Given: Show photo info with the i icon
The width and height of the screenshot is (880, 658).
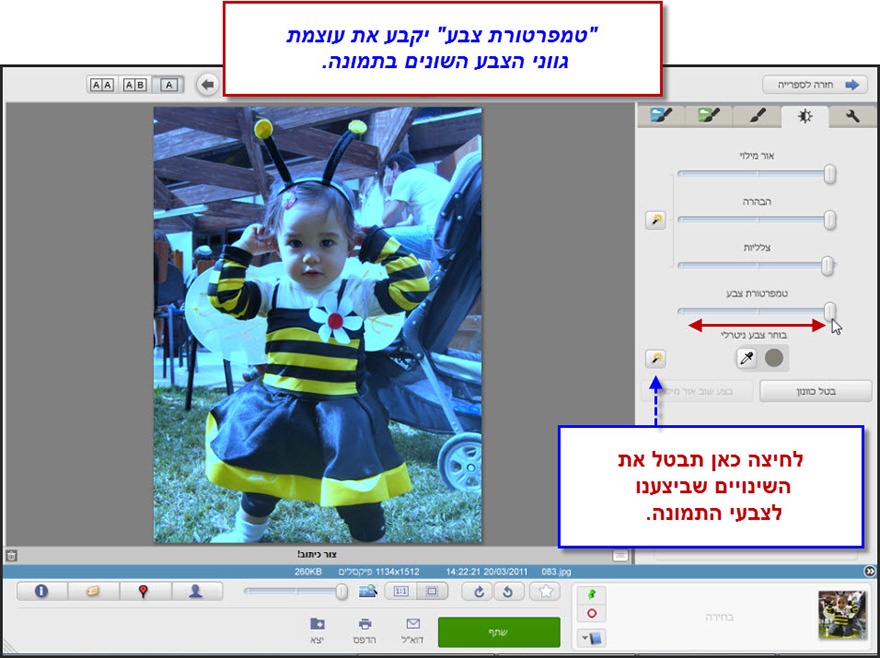Looking at the screenshot, I should (40, 592).
